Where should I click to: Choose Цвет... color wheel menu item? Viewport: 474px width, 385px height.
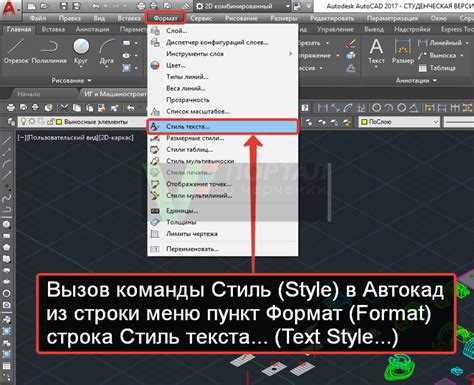222,65
